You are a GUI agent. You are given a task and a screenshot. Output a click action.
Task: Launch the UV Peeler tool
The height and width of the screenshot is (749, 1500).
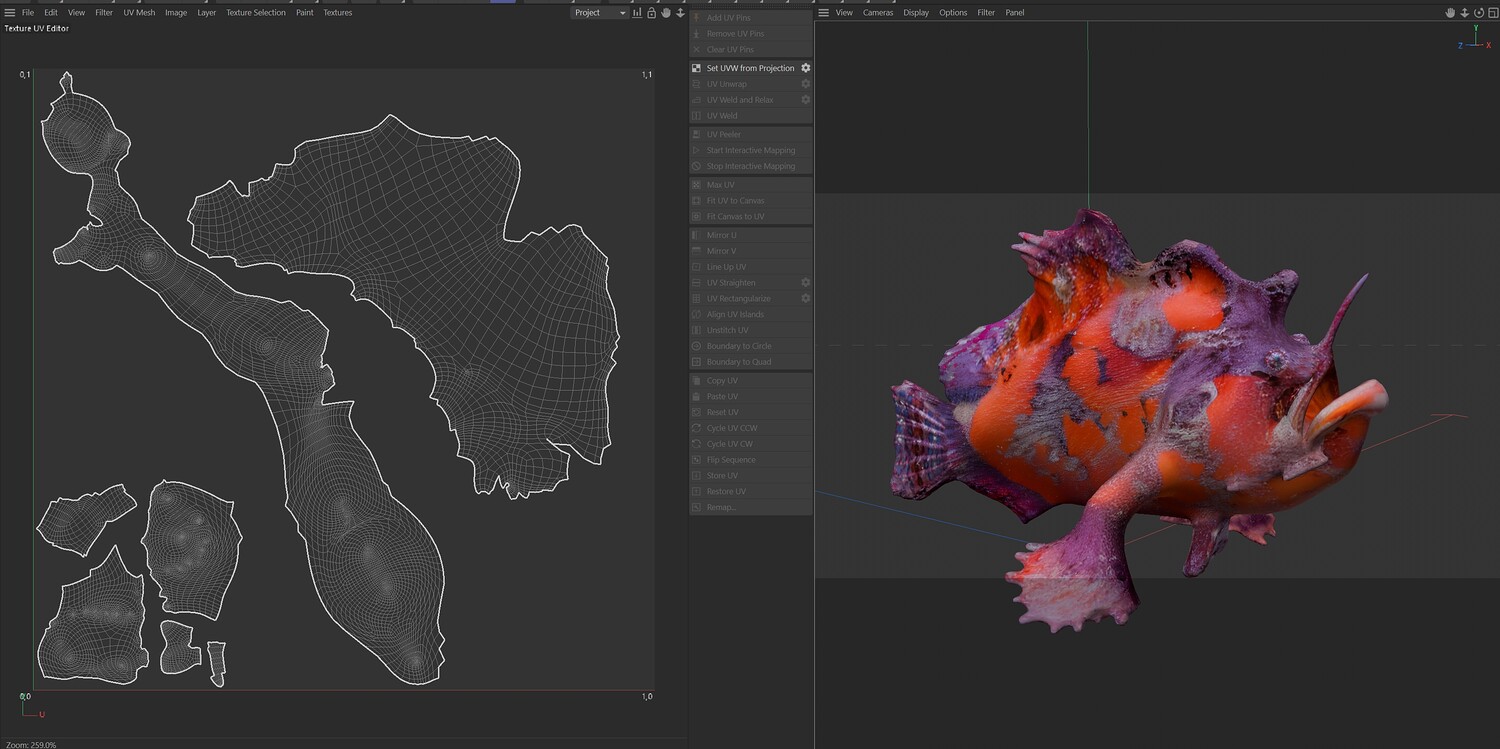click(x=751, y=135)
